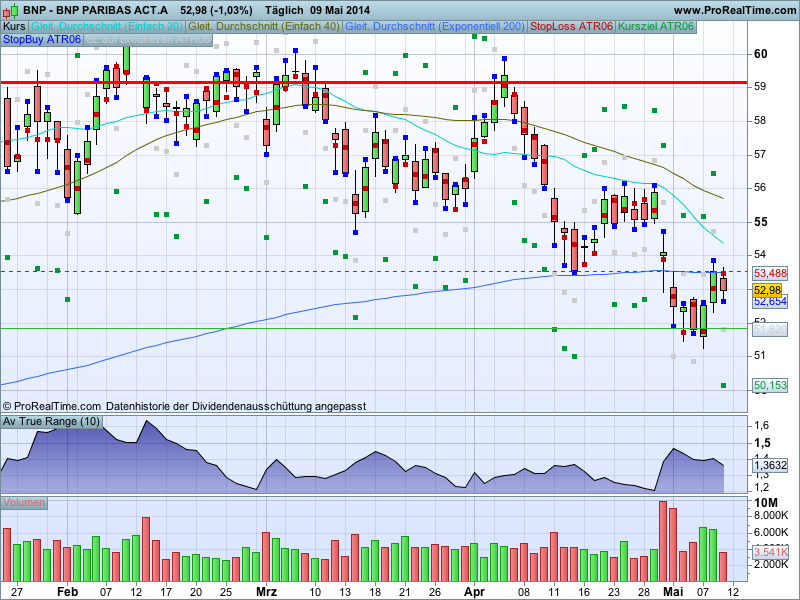Click the Feb date axis label
Viewport: 800px width, 600px height.
click(67, 592)
